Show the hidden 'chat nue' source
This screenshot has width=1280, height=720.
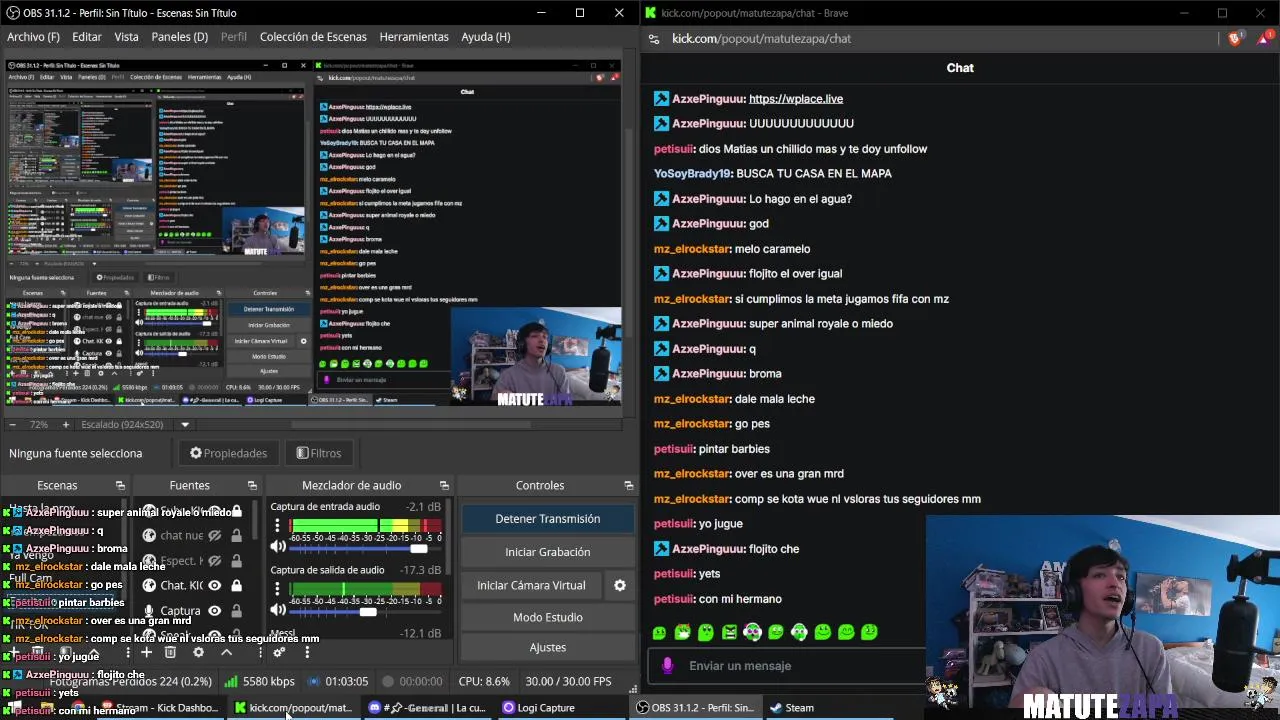(214, 535)
